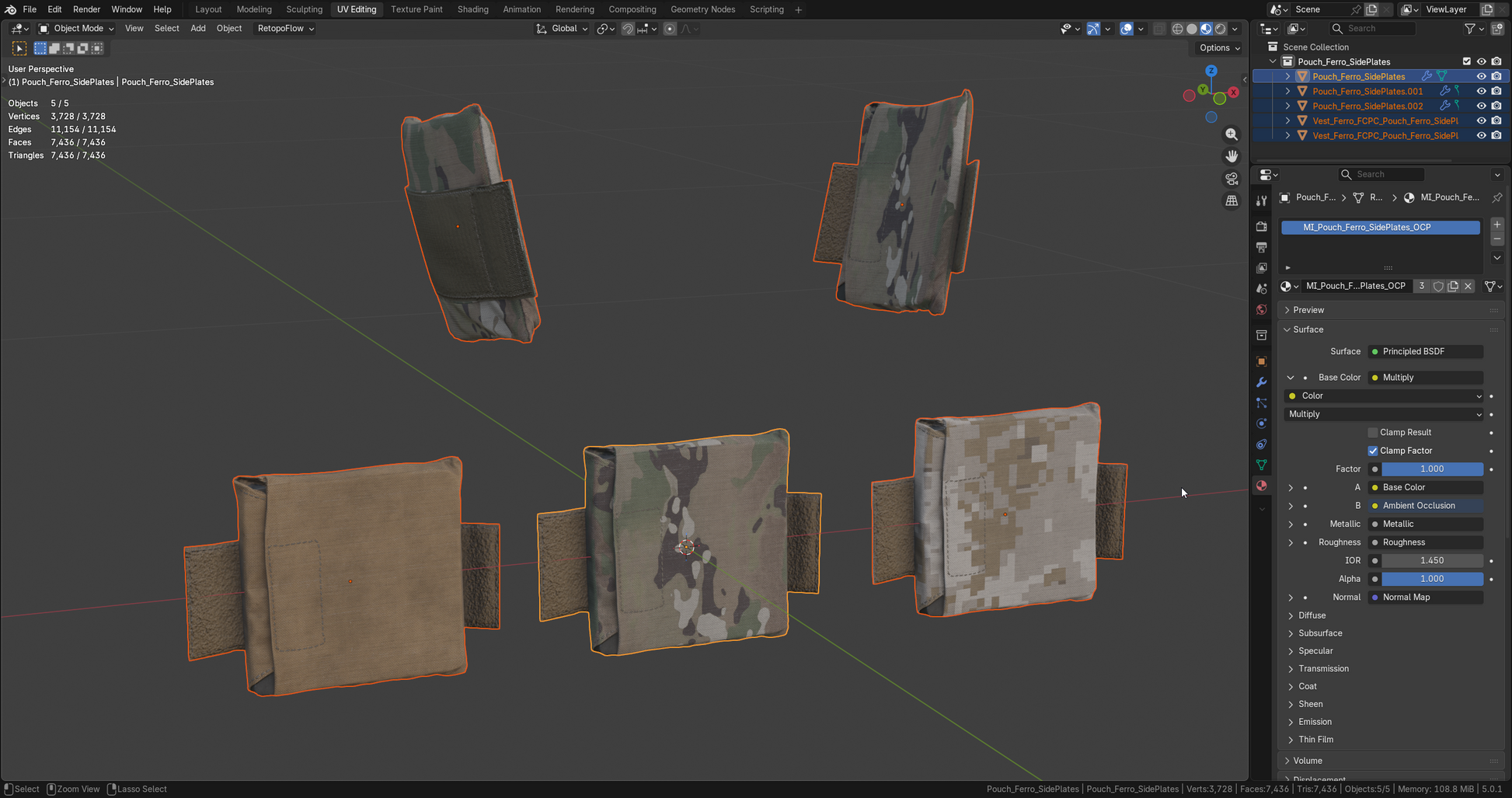This screenshot has height=798, width=1512.
Task: Toggle orthographic/perspective grid view
Action: (1232, 200)
